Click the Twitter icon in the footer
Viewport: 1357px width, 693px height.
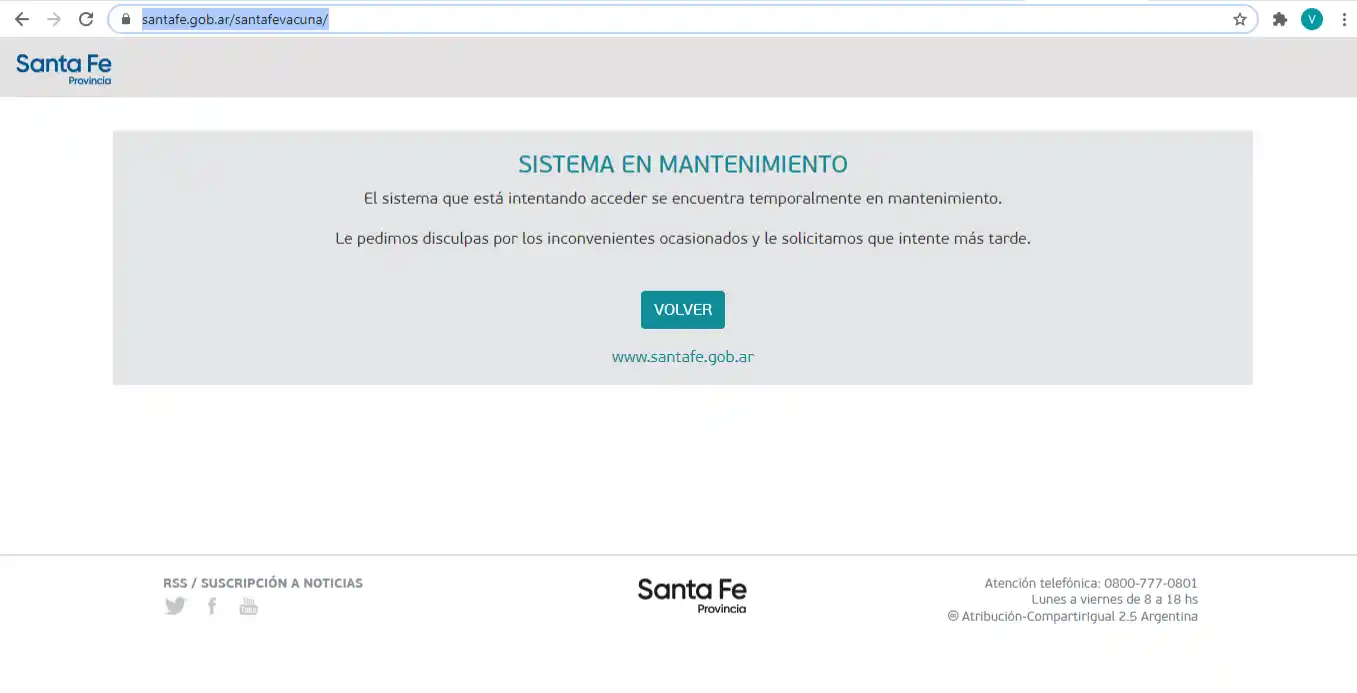tap(175, 605)
